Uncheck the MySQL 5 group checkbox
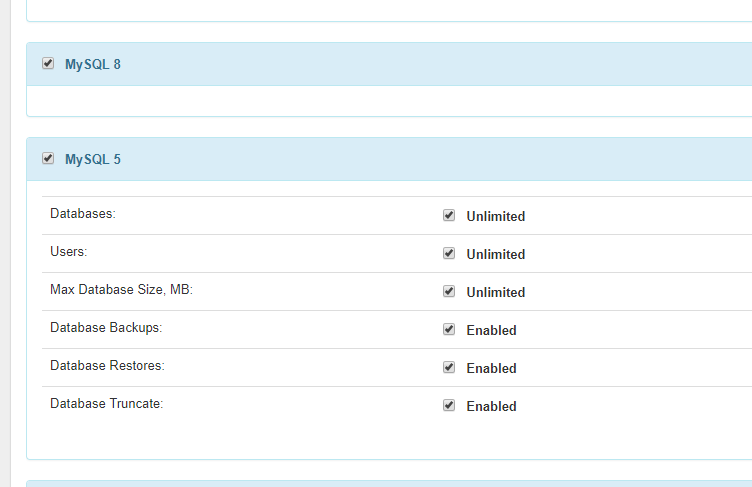Viewport: 752px width, 487px height. [48, 158]
